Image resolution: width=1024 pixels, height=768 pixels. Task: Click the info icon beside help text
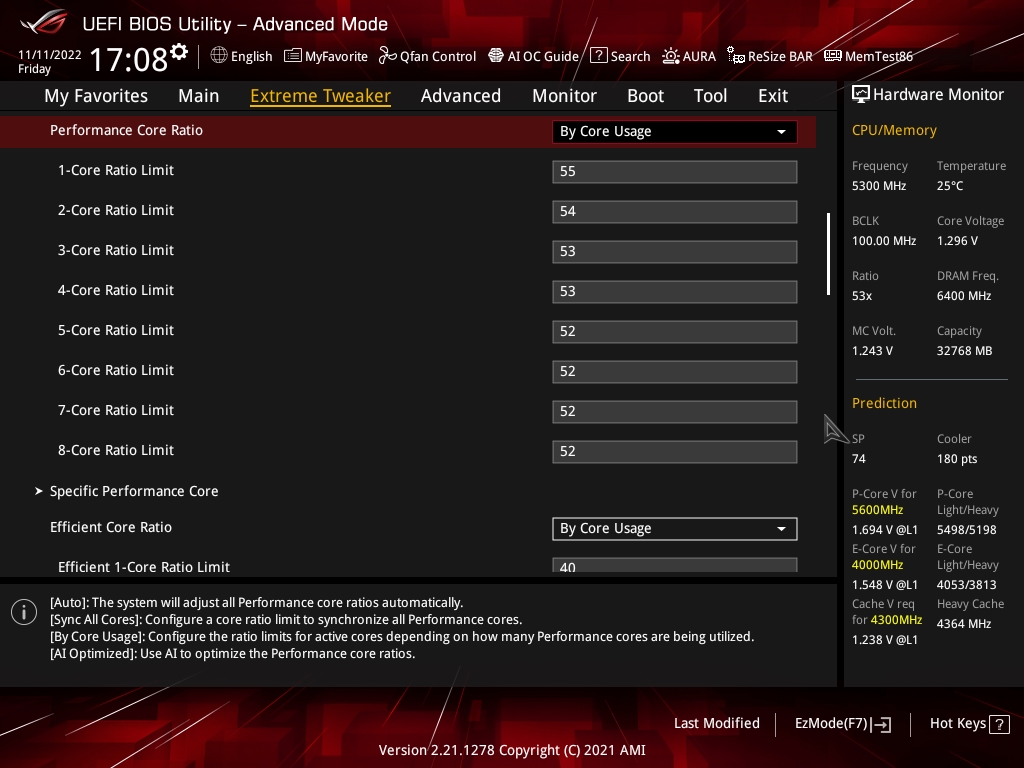24,612
